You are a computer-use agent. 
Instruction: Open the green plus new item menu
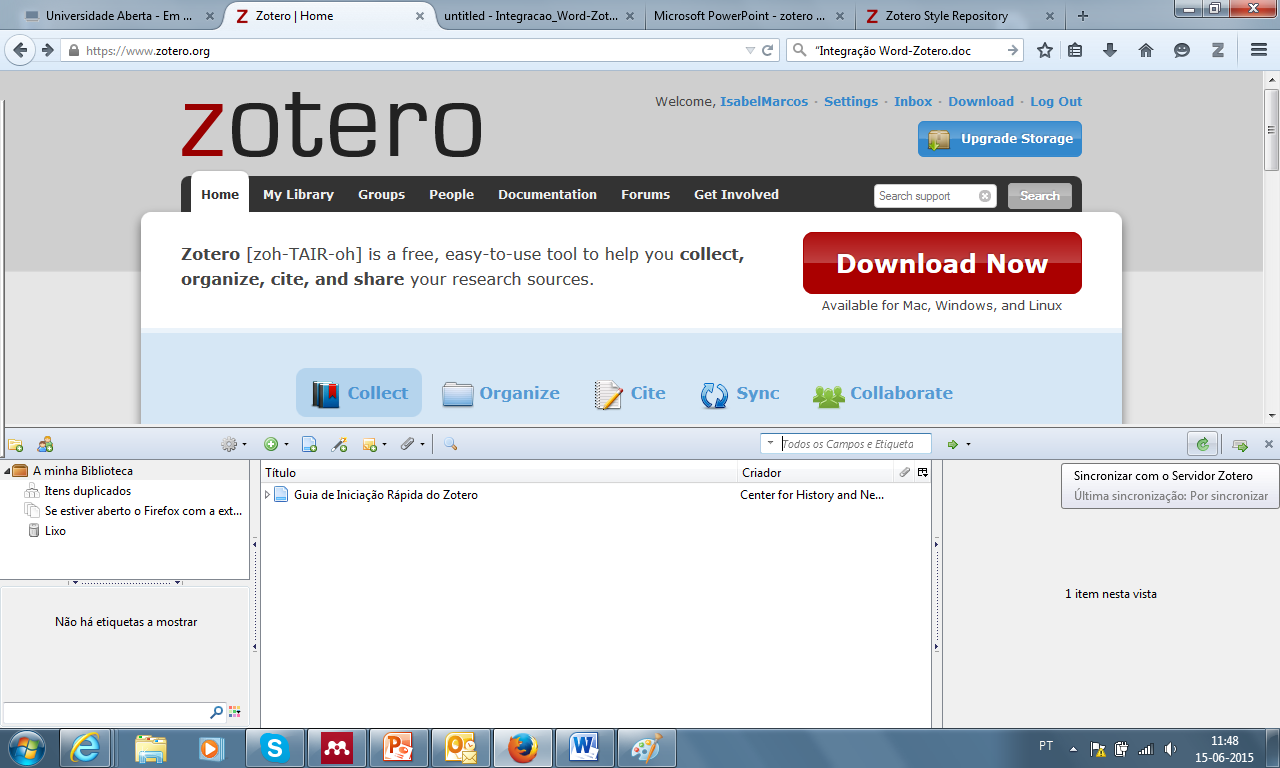coord(276,444)
